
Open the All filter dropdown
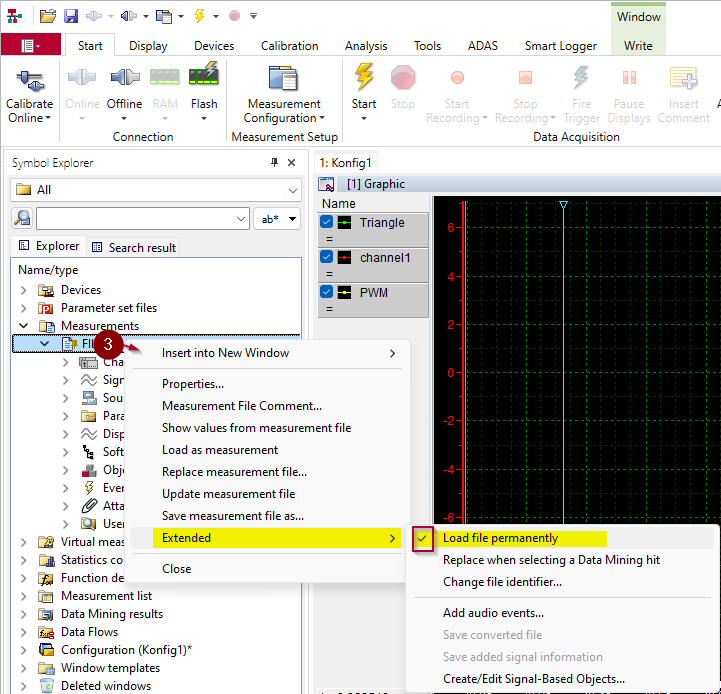point(155,190)
